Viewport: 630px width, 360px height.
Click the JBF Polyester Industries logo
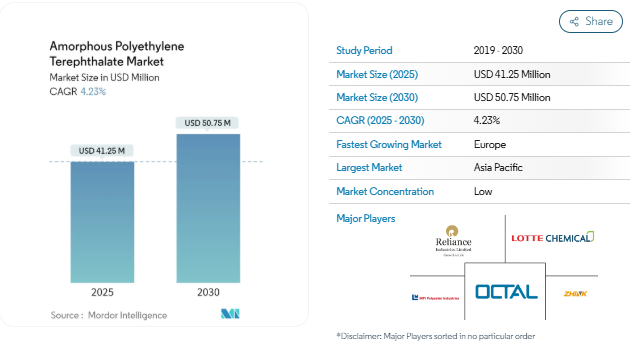click(x=435, y=298)
